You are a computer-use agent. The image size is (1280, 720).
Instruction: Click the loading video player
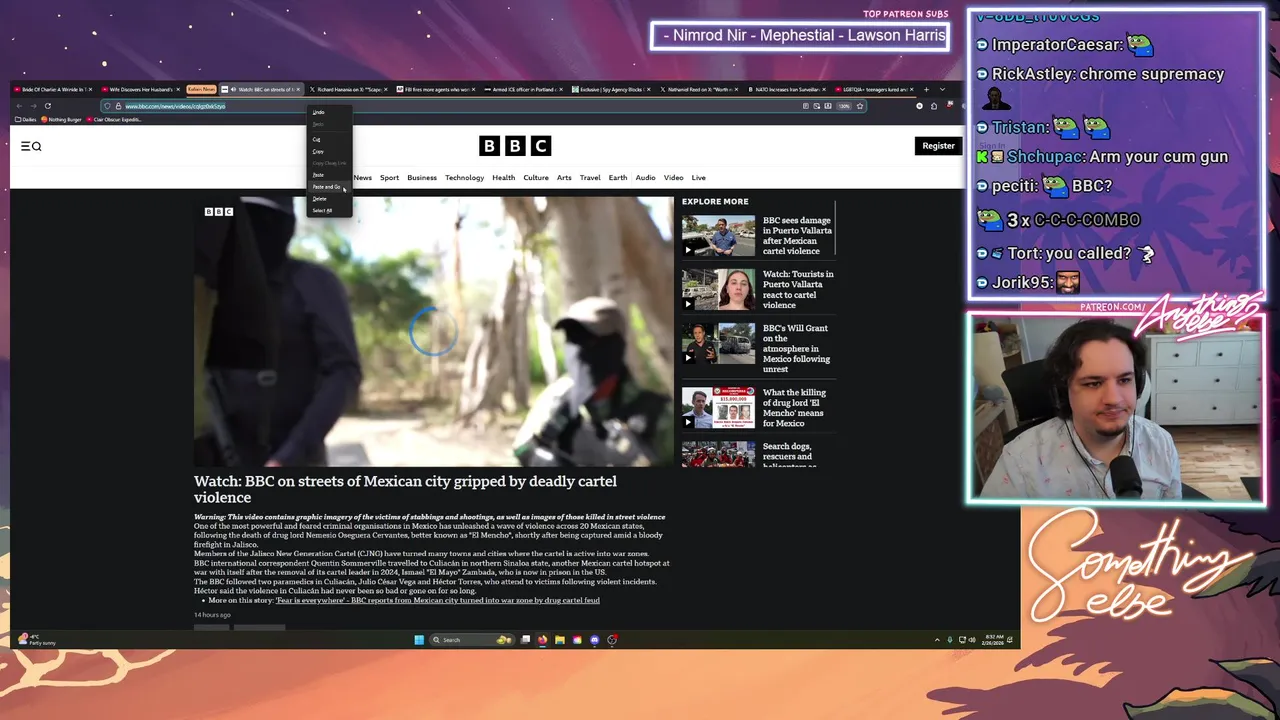point(433,331)
